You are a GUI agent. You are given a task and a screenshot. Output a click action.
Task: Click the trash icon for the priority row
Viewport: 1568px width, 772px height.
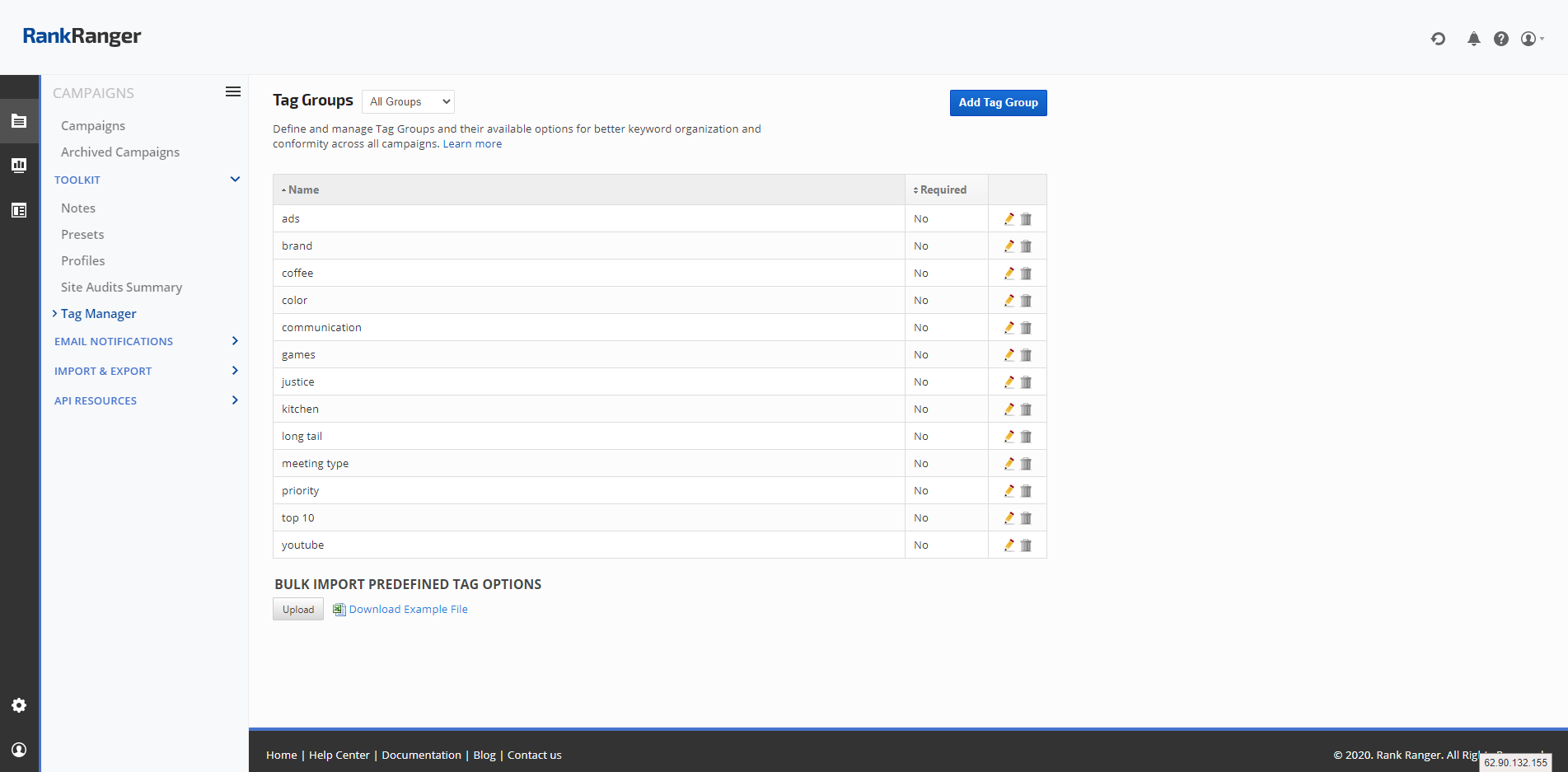(1026, 491)
